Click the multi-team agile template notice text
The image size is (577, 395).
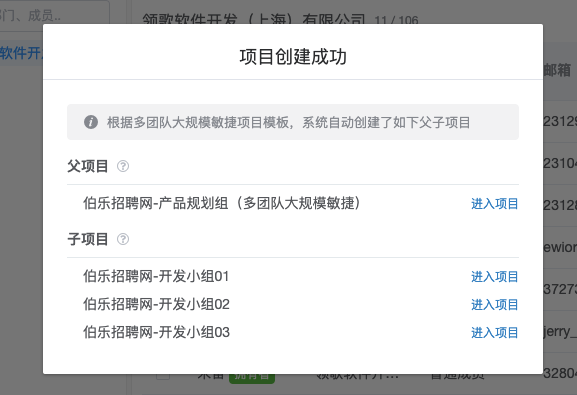point(288,122)
